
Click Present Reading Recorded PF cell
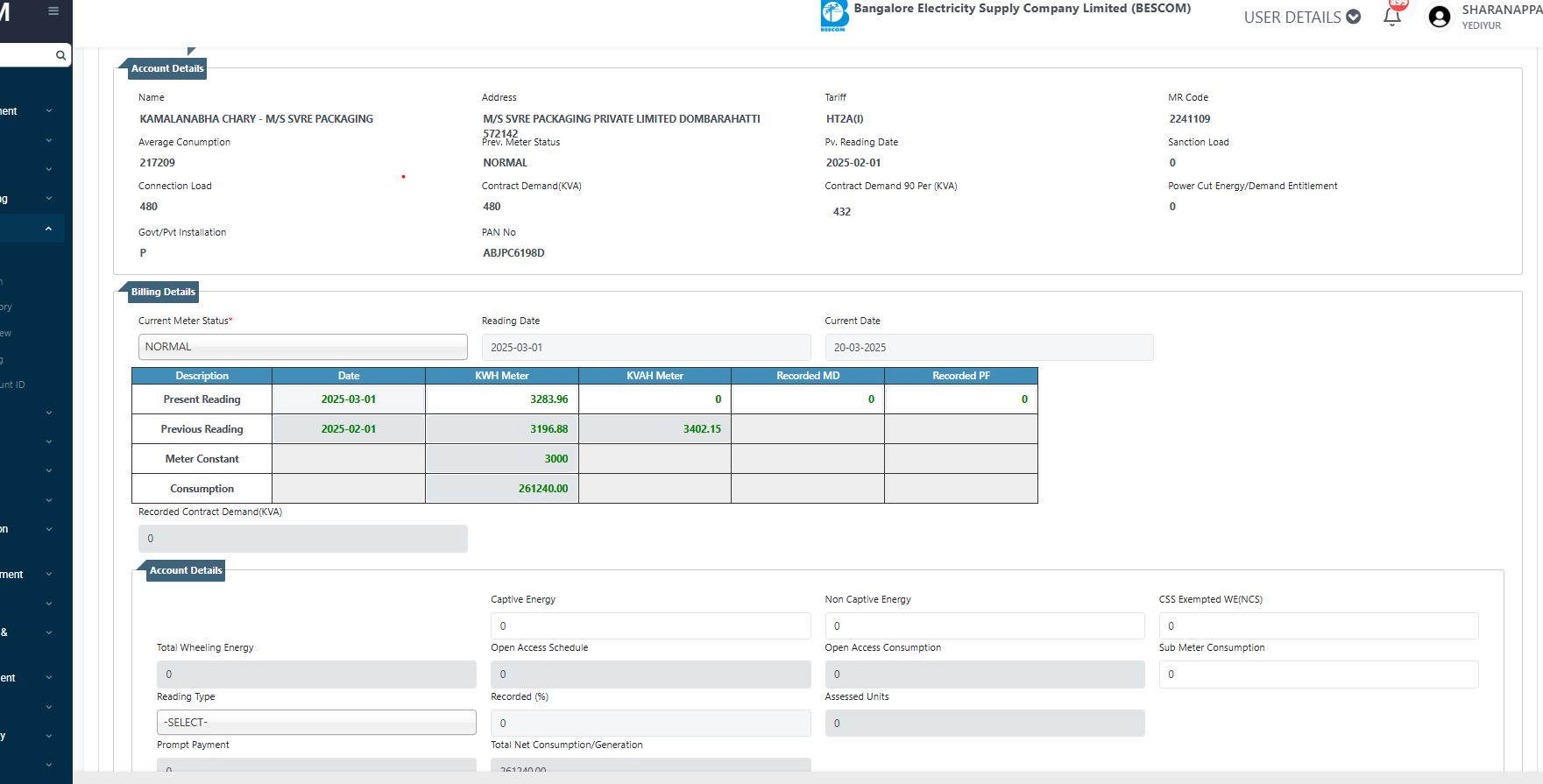pos(961,399)
